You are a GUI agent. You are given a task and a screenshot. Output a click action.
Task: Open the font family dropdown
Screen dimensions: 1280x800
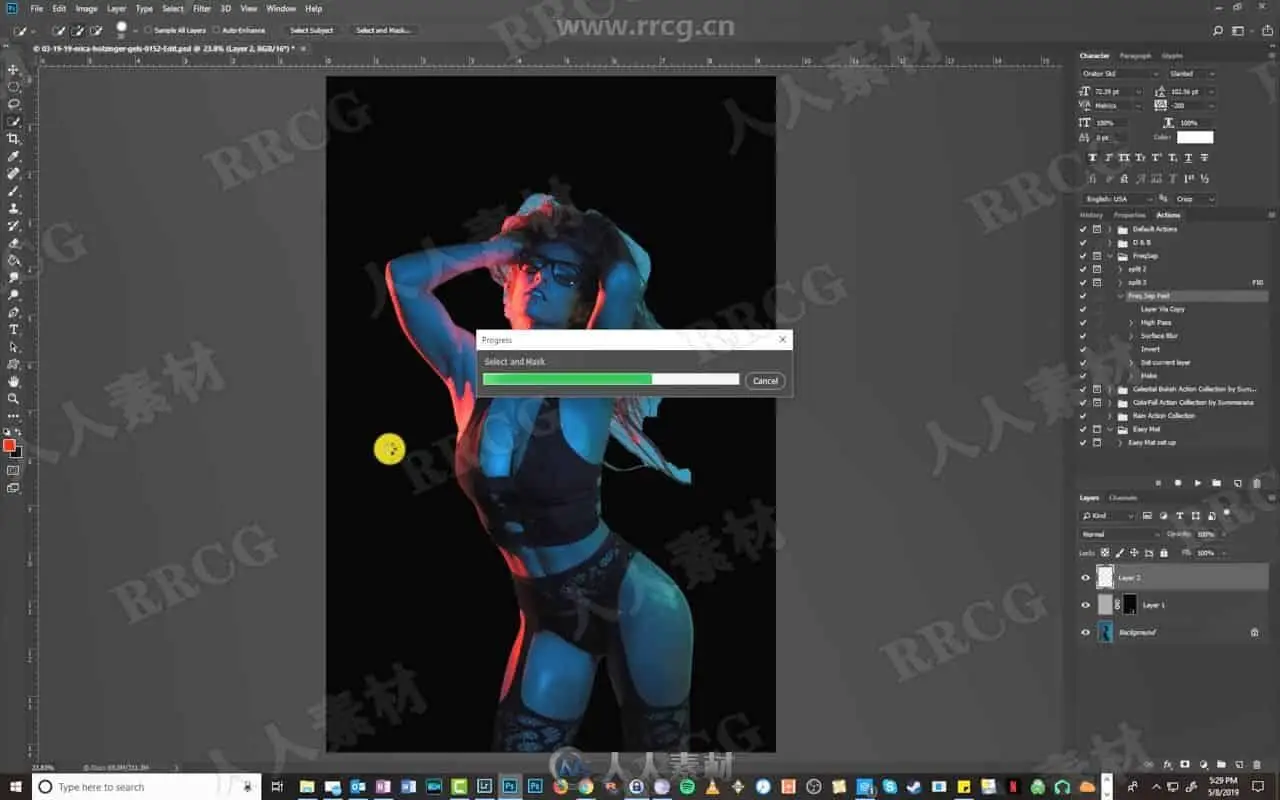click(x=1120, y=73)
